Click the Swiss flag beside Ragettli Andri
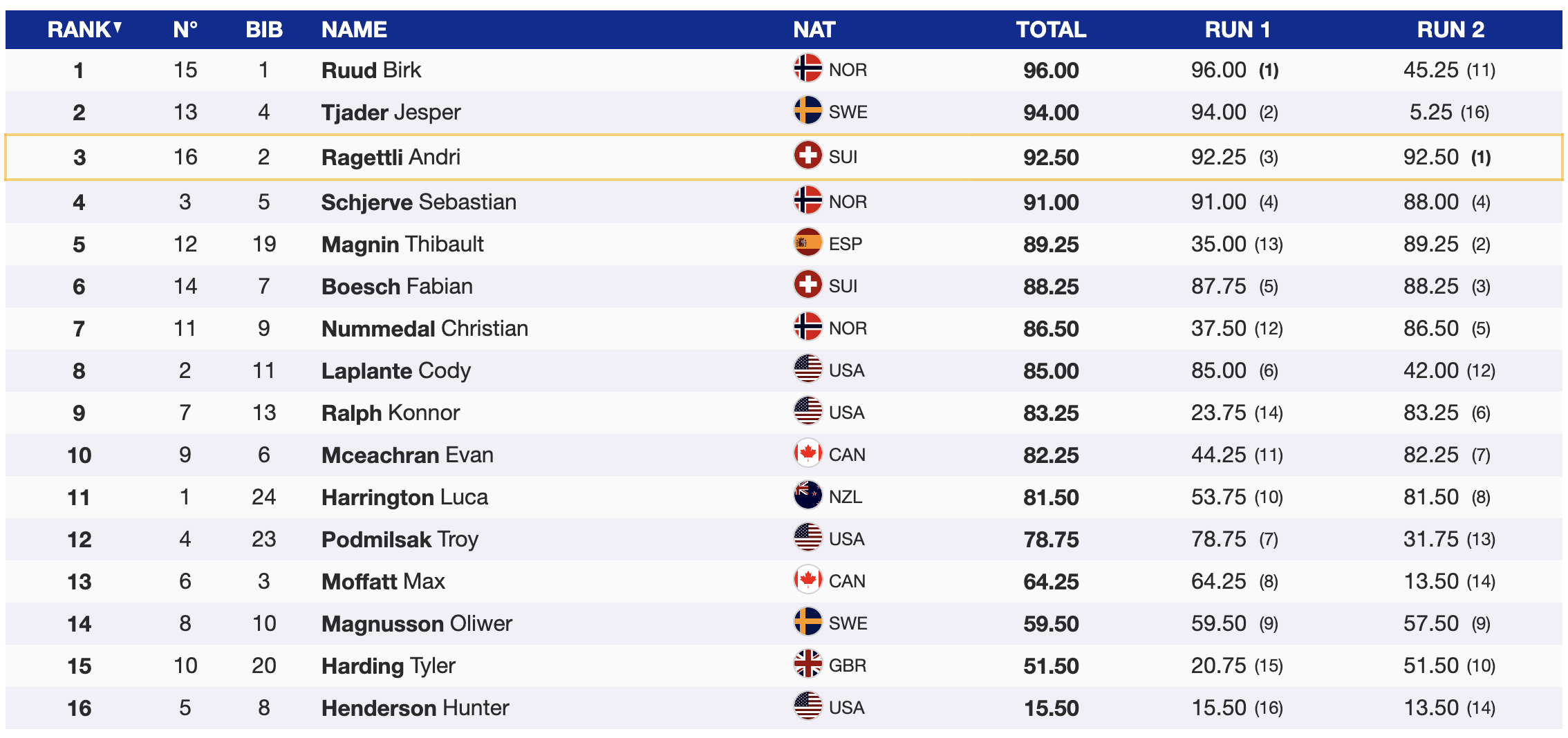This screenshot has height=738, width=1568. [808, 156]
